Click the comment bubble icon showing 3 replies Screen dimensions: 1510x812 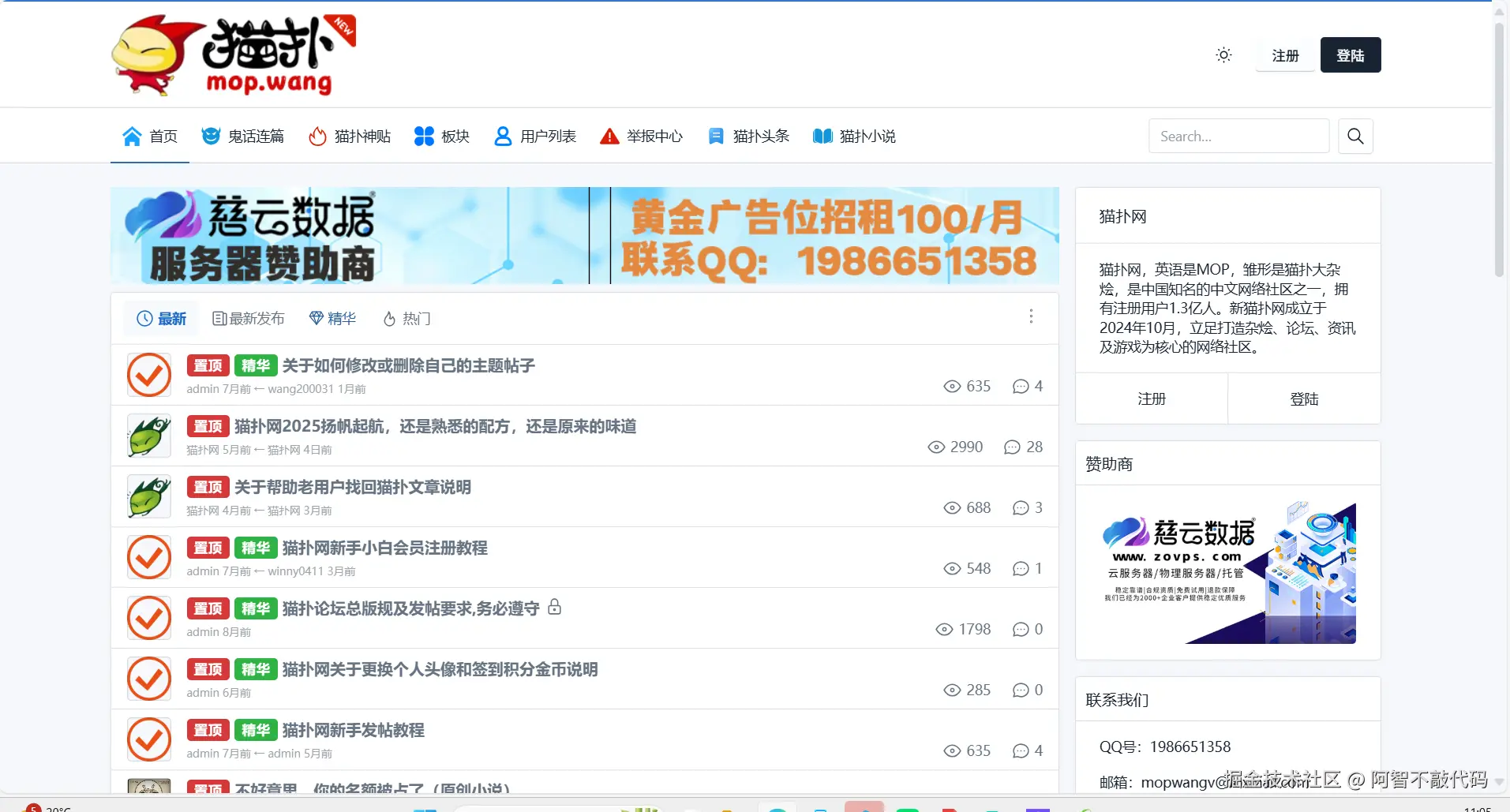coord(1021,508)
